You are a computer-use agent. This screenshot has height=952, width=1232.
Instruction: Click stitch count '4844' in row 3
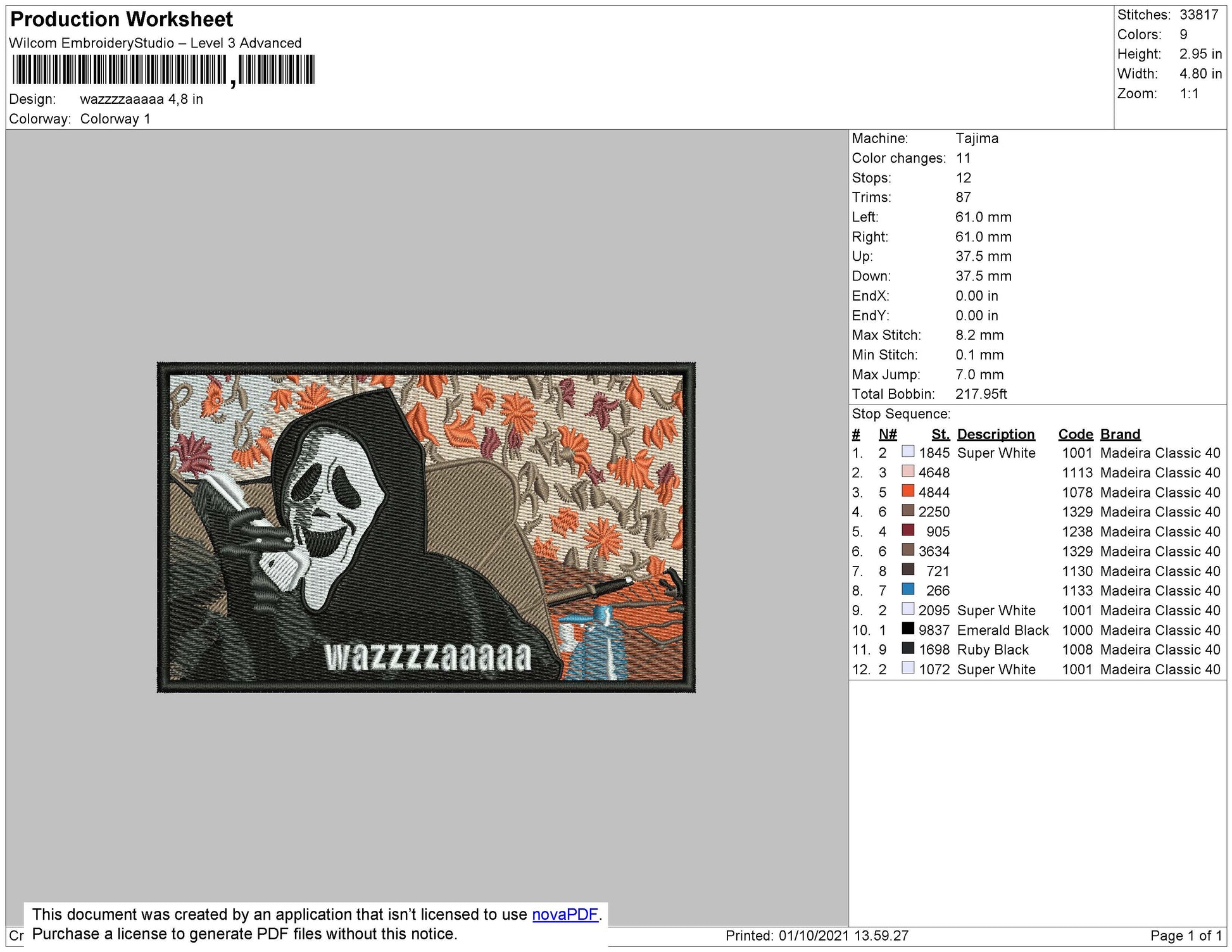click(x=934, y=492)
